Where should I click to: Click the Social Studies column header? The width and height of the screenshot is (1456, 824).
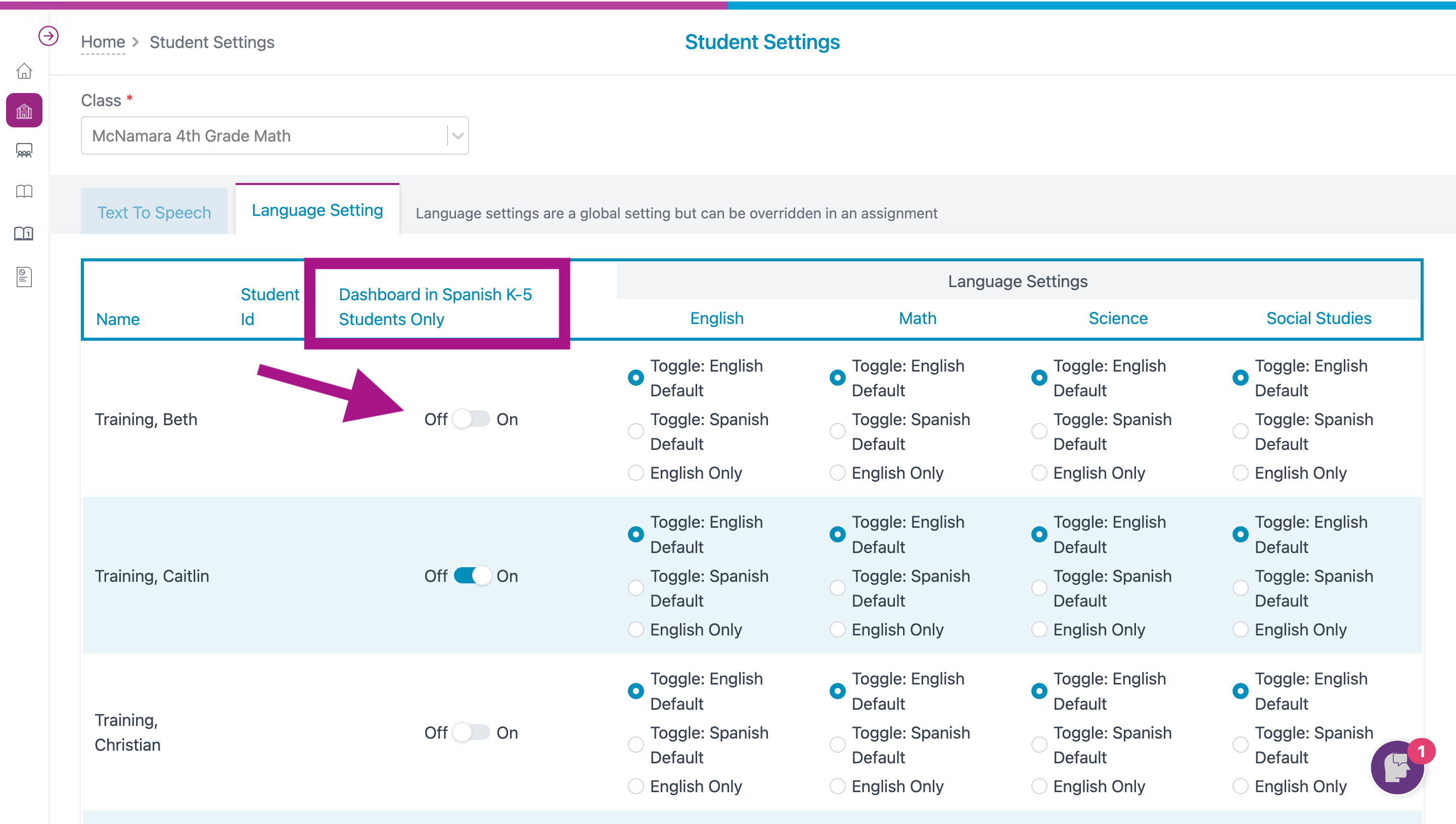1318,318
